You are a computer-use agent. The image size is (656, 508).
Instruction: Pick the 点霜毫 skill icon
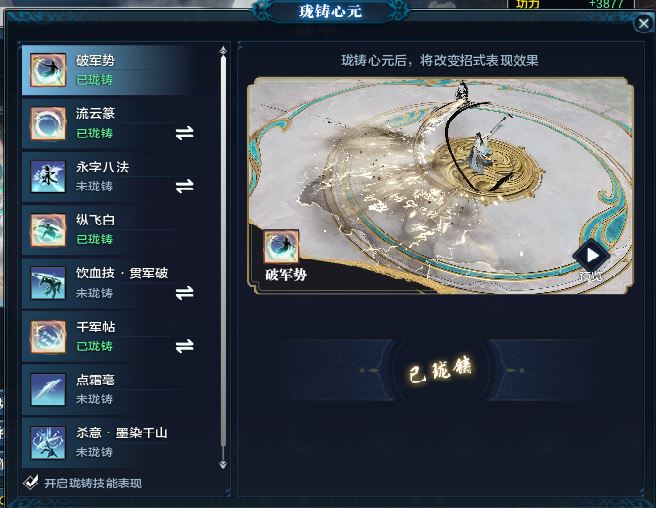pos(48,390)
